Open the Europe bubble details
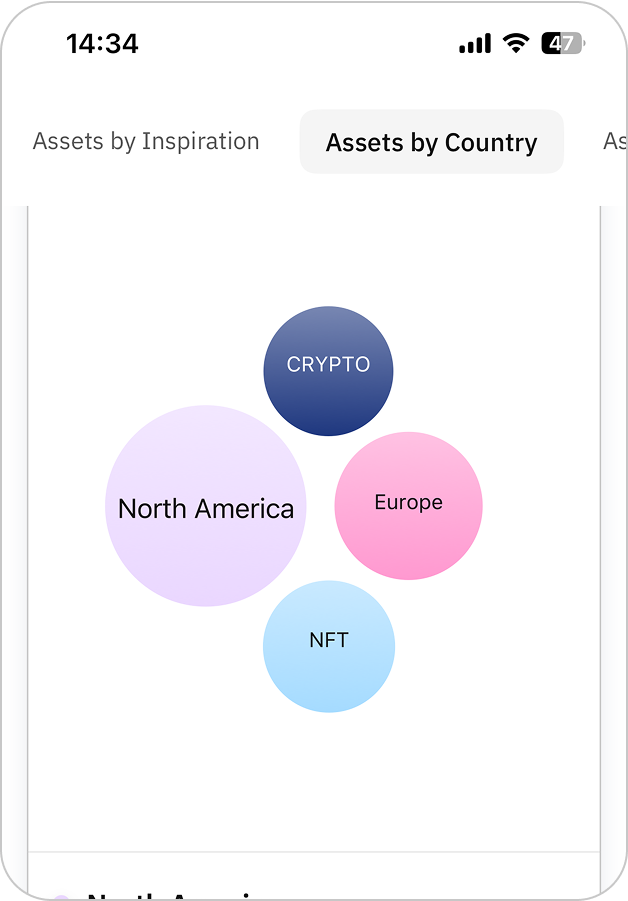 [x=408, y=506]
